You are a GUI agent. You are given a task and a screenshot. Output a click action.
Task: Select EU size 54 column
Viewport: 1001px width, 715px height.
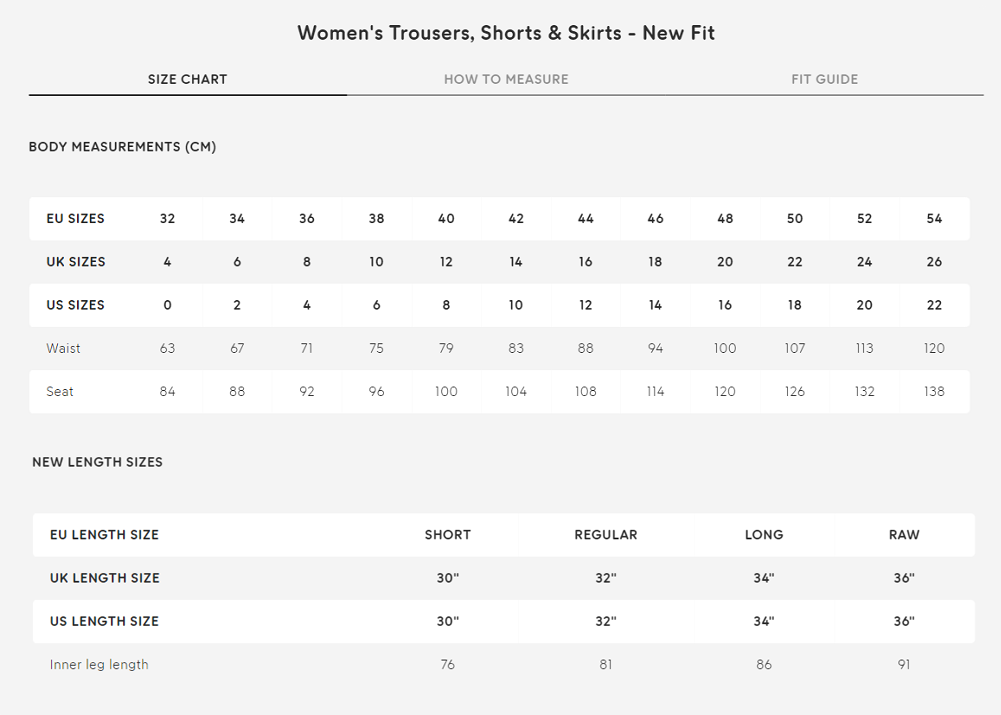tap(934, 219)
